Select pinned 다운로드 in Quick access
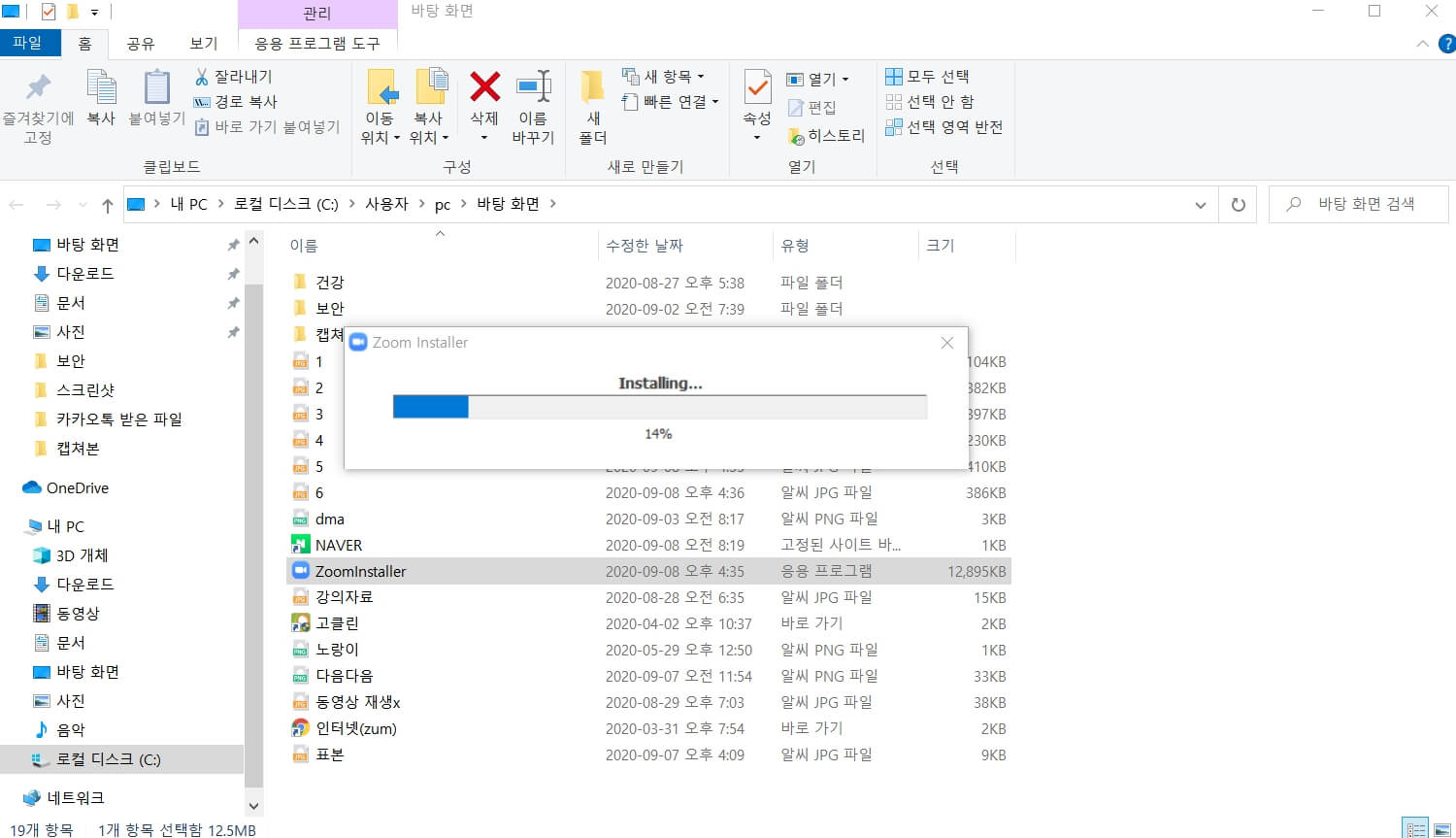Viewport: 1456px width, 838px height. click(84, 274)
